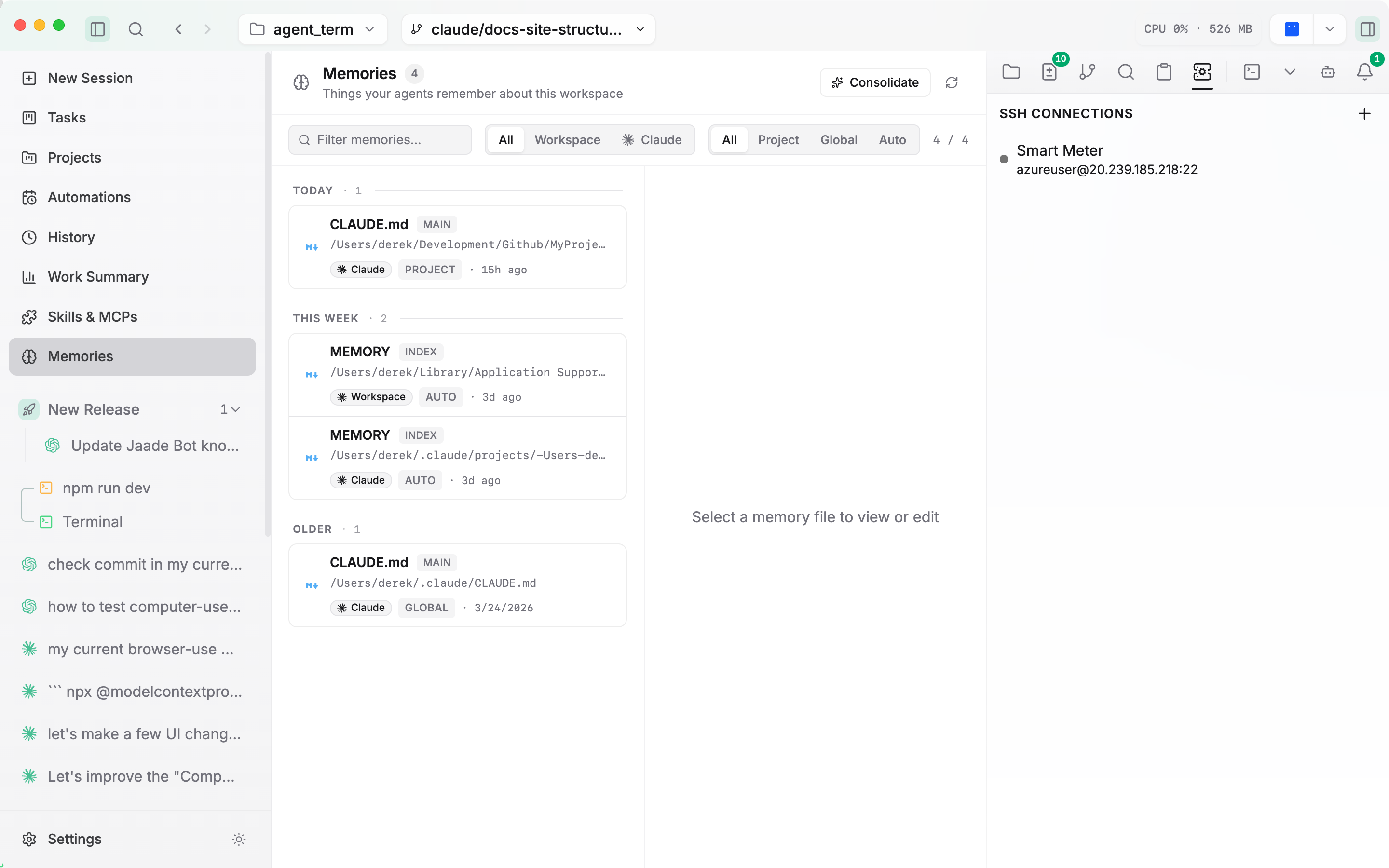Toggle light/dark theme sun icon
This screenshot has width=1389, height=868.
[239, 839]
